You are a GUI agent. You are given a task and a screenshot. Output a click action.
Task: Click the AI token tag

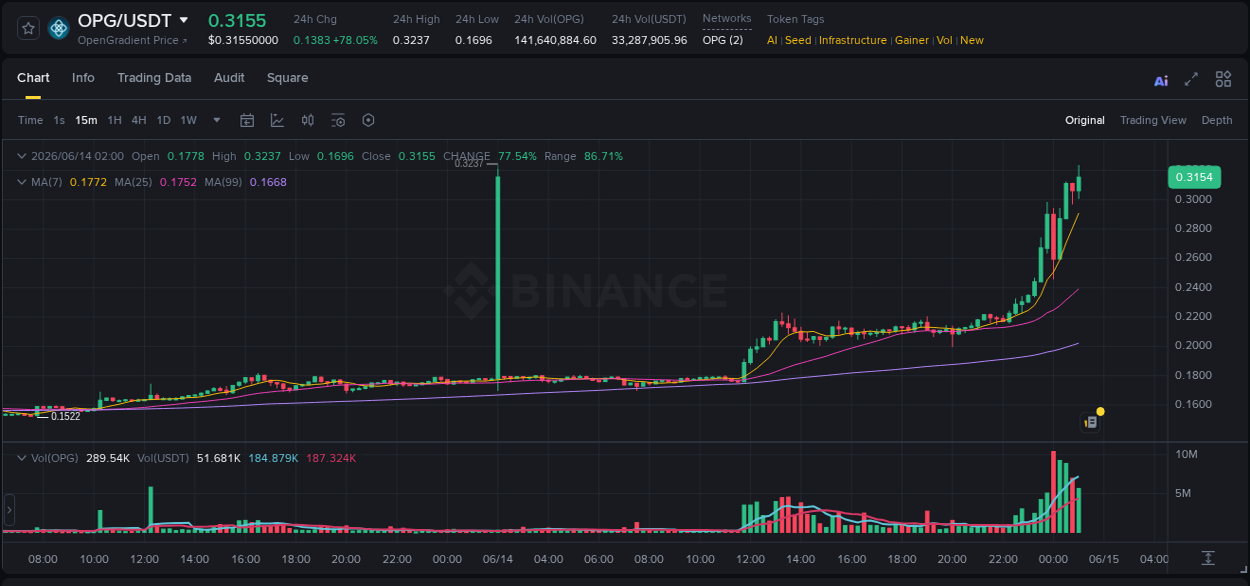click(772, 40)
